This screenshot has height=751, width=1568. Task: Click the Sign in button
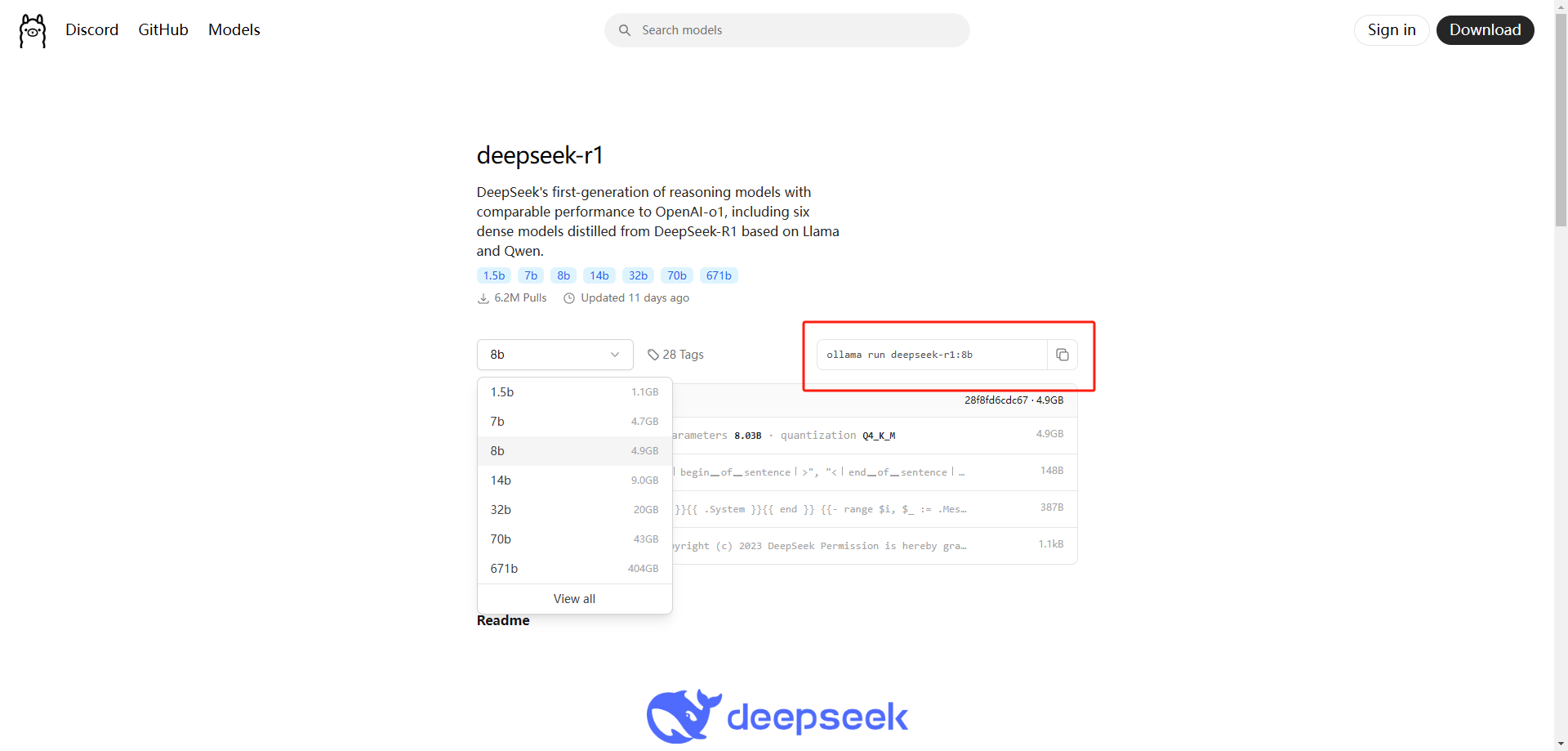pyautogui.click(x=1392, y=30)
